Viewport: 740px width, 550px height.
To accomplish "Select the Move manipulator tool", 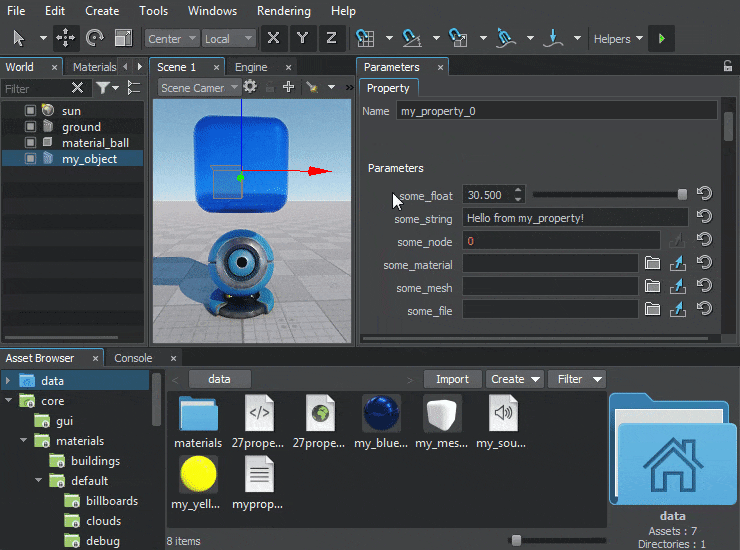I will click(x=66, y=38).
